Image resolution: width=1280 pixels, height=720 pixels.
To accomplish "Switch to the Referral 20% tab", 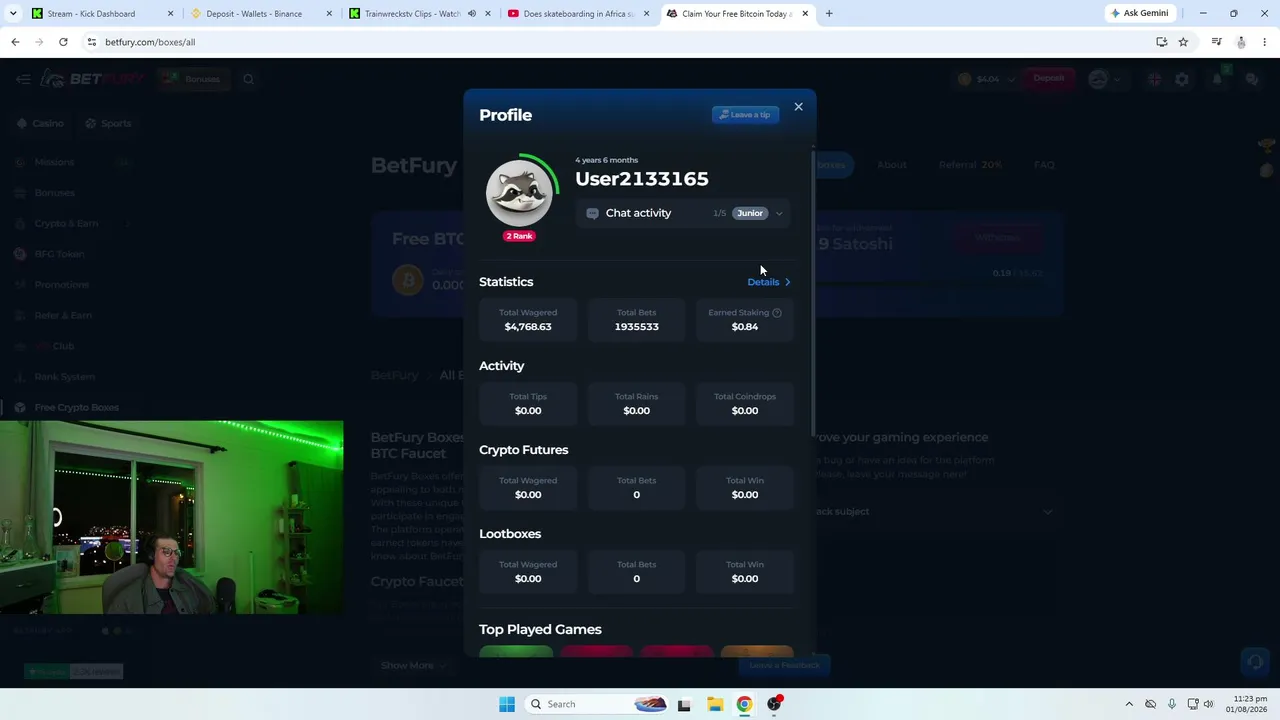I will click(x=970, y=165).
